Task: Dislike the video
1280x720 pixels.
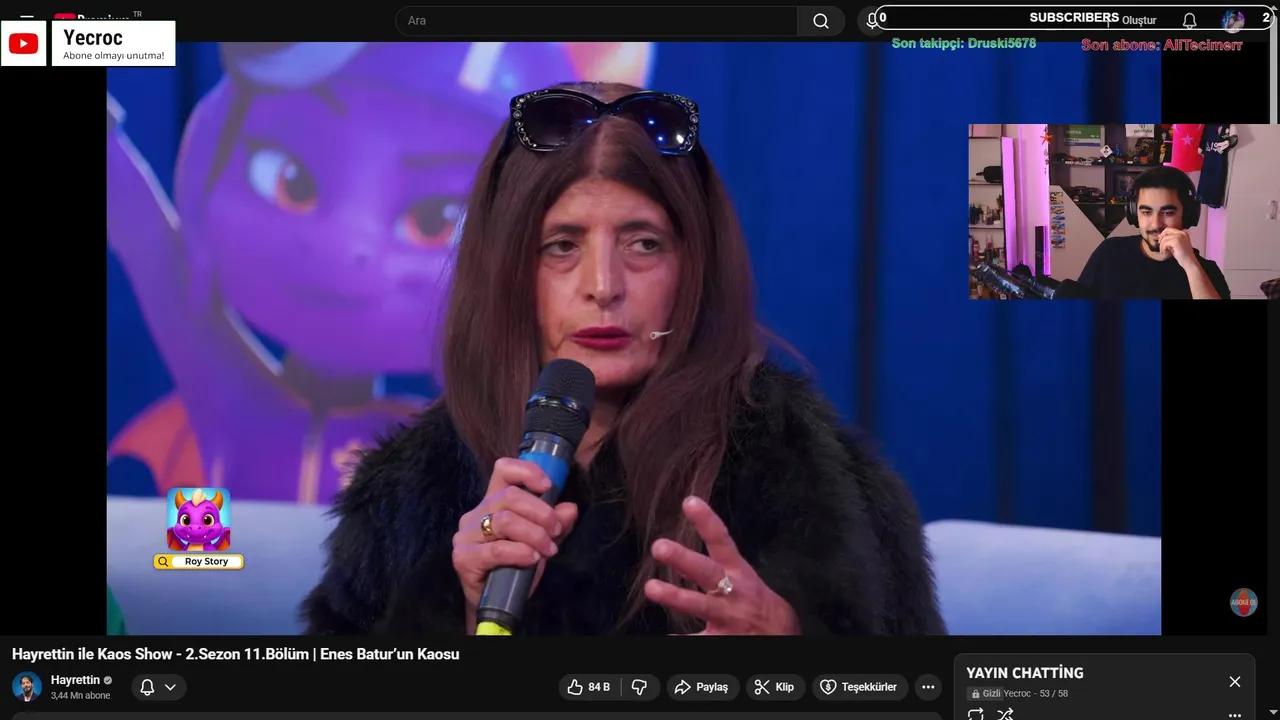Action: click(x=640, y=687)
